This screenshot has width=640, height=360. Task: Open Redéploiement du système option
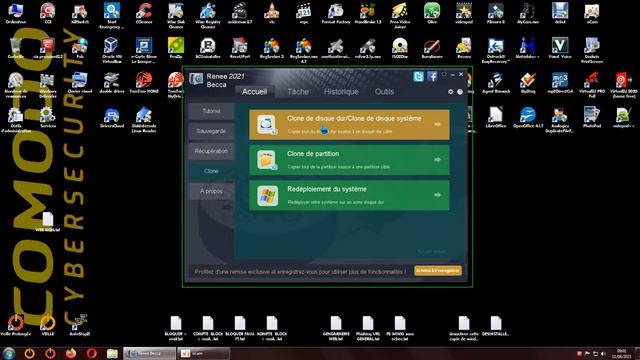pos(349,196)
